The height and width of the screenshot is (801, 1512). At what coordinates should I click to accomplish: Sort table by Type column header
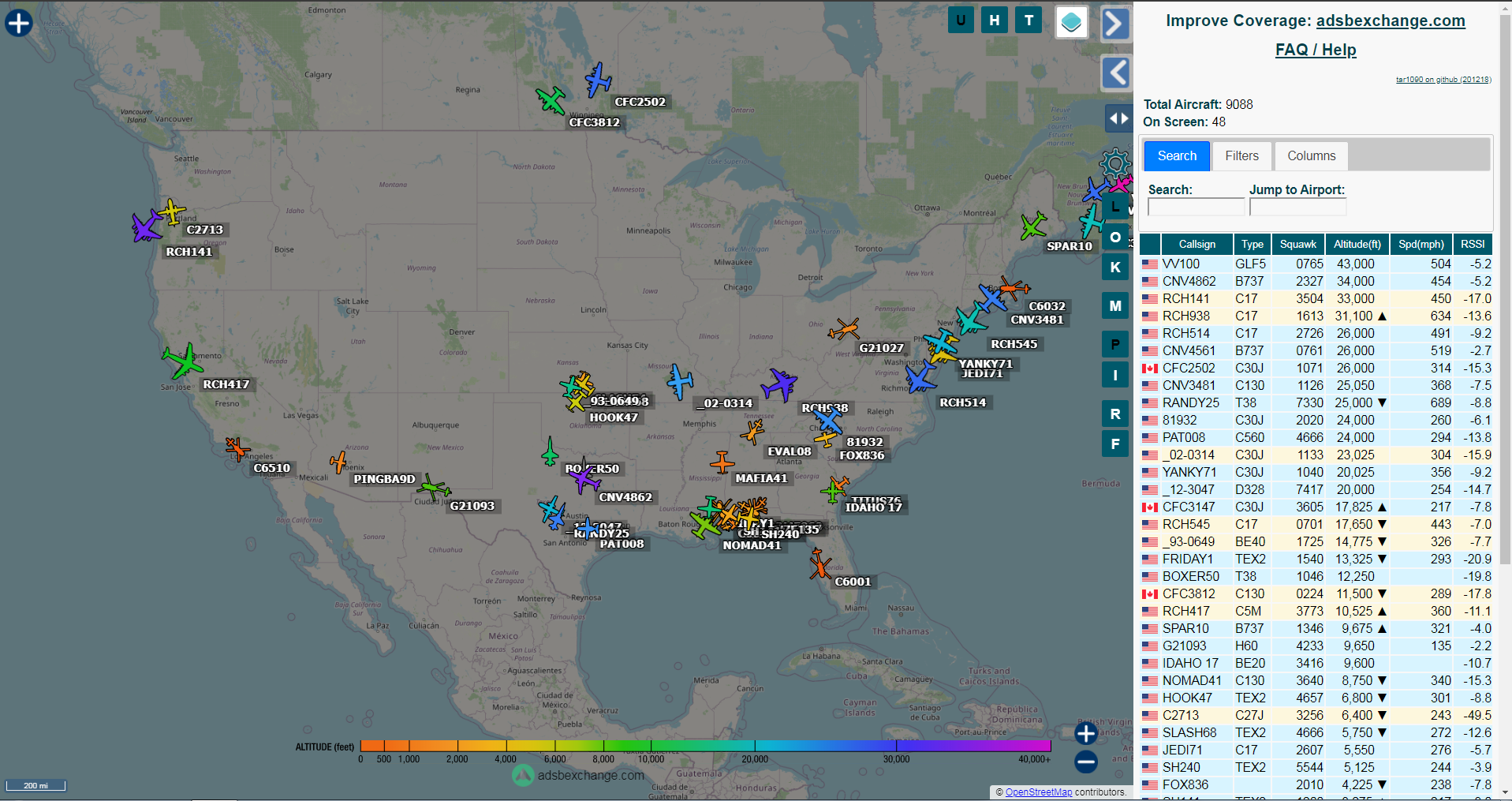click(1253, 245)
